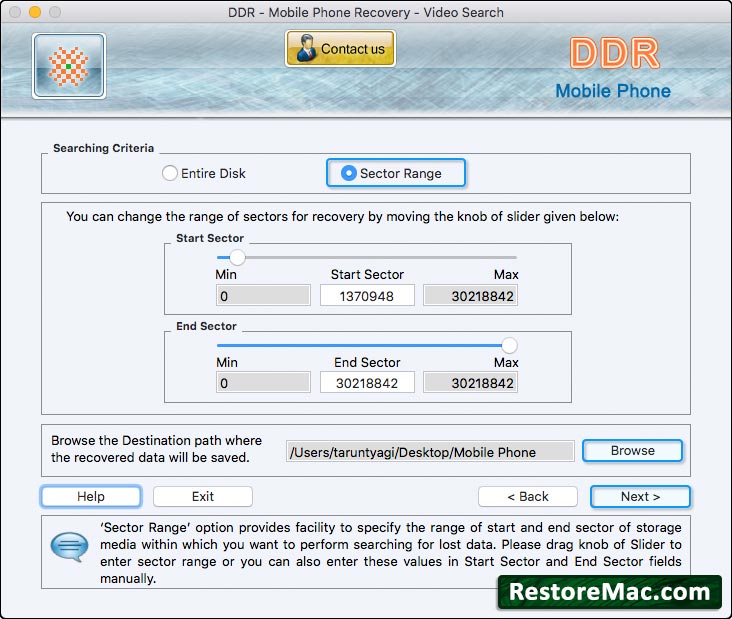The width and height of the screenshot is (732, 619).
Task: Click the End Sector value field 30218842
Action: tap(367, 383)
